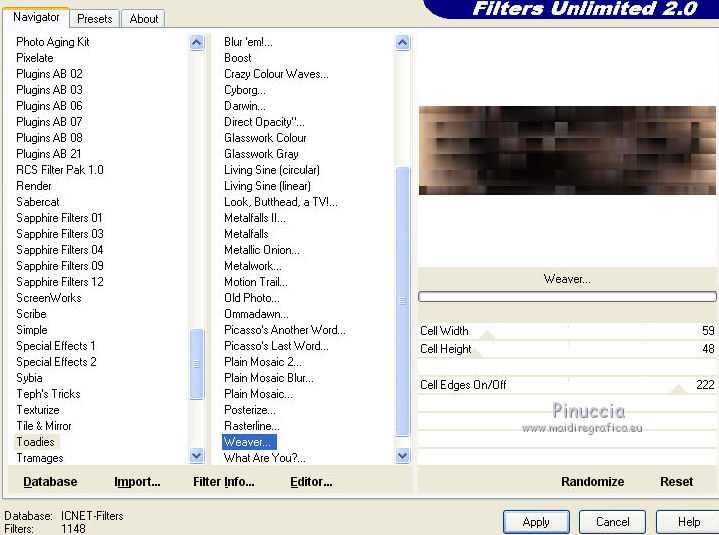Click the category list scroll down arrow
This screenshot has height=535, width=719.
197,456
